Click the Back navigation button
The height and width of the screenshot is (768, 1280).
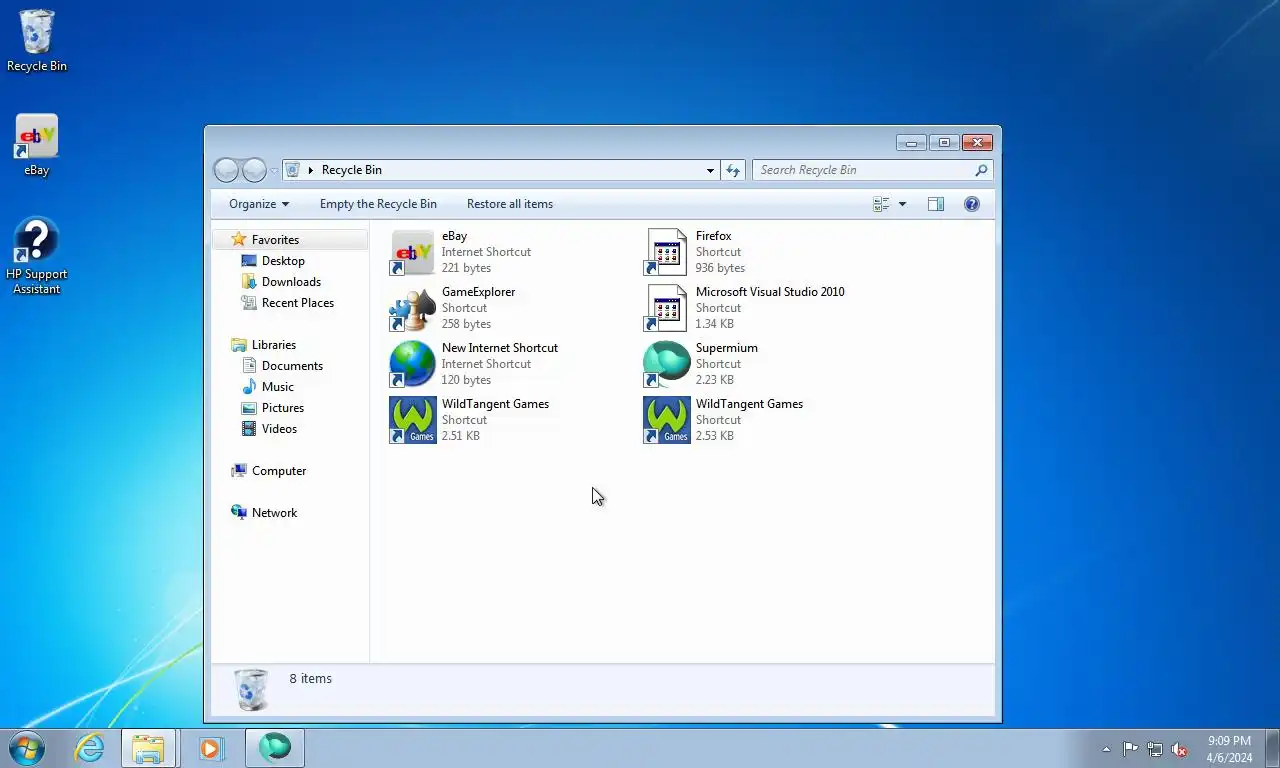pos(227,170)
